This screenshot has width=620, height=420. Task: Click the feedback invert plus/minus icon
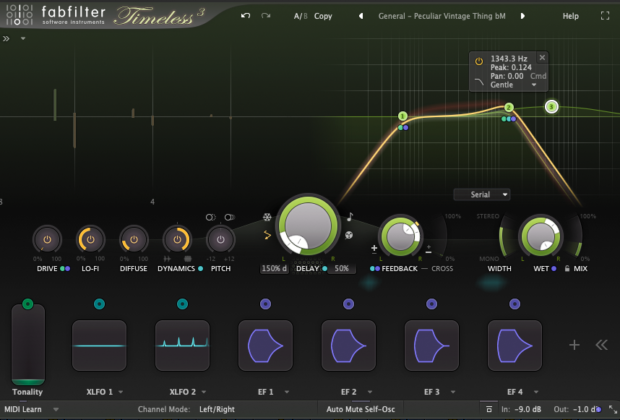pyautogui.click(x=428, y=249)
